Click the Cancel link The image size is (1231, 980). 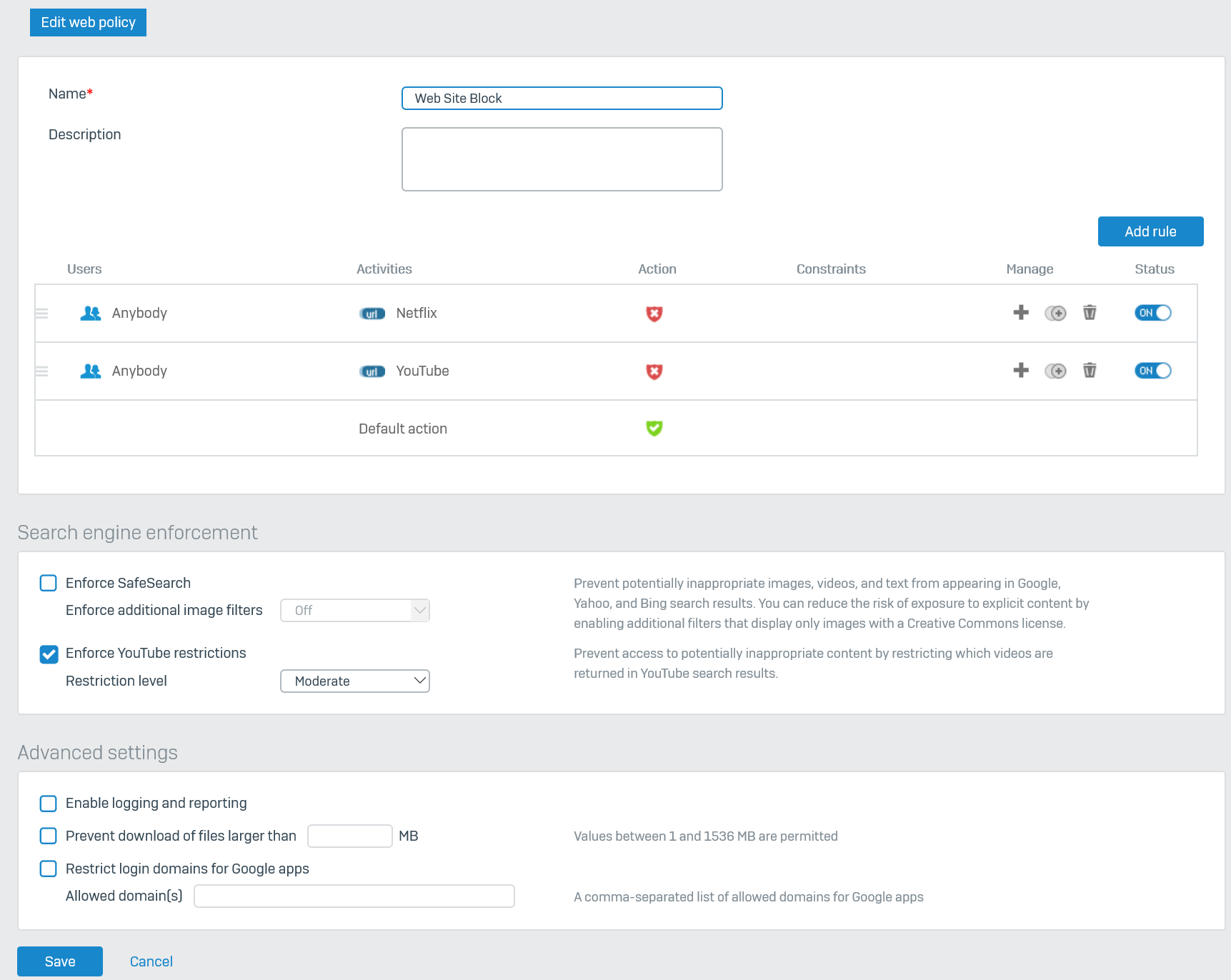151,961
